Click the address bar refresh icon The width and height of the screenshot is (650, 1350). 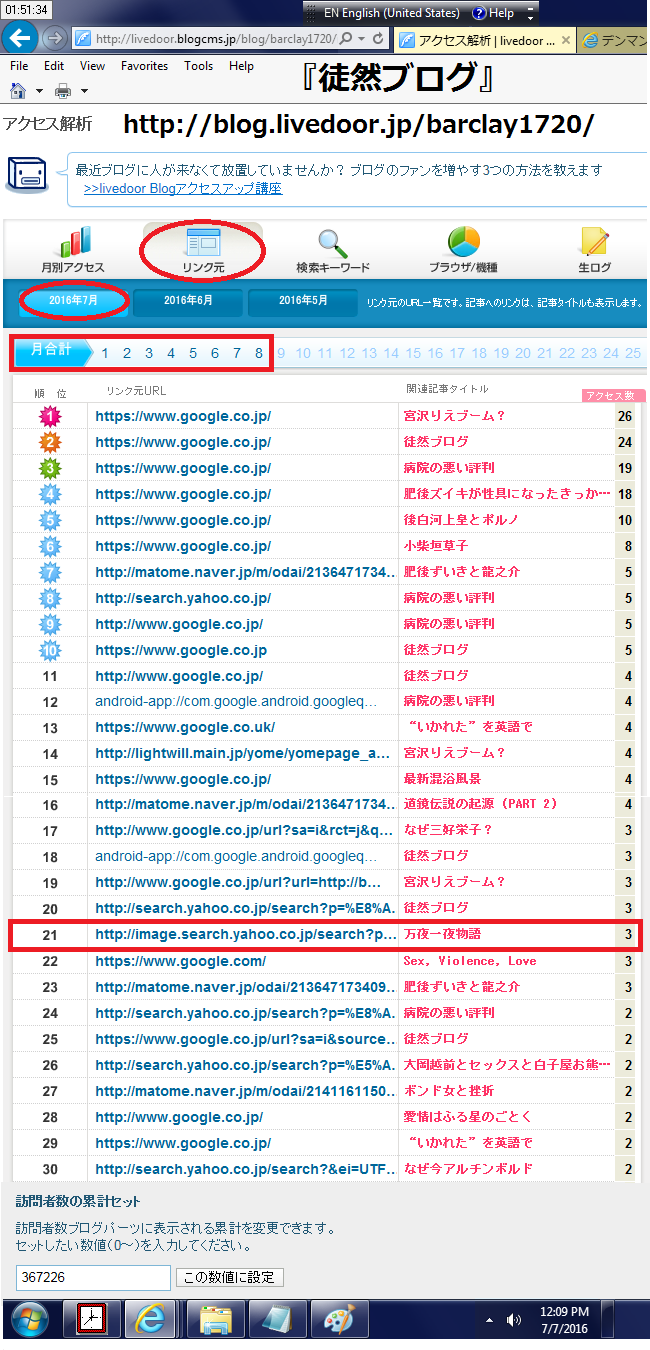click(x=378, y=39)
